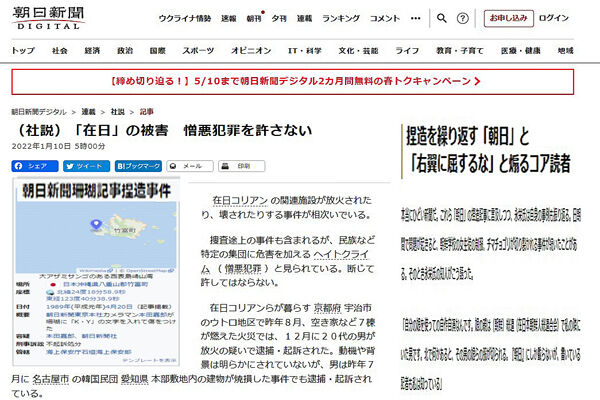
Task: Select the 文化・芸能 category tab
Action: [x=358, y=51]
